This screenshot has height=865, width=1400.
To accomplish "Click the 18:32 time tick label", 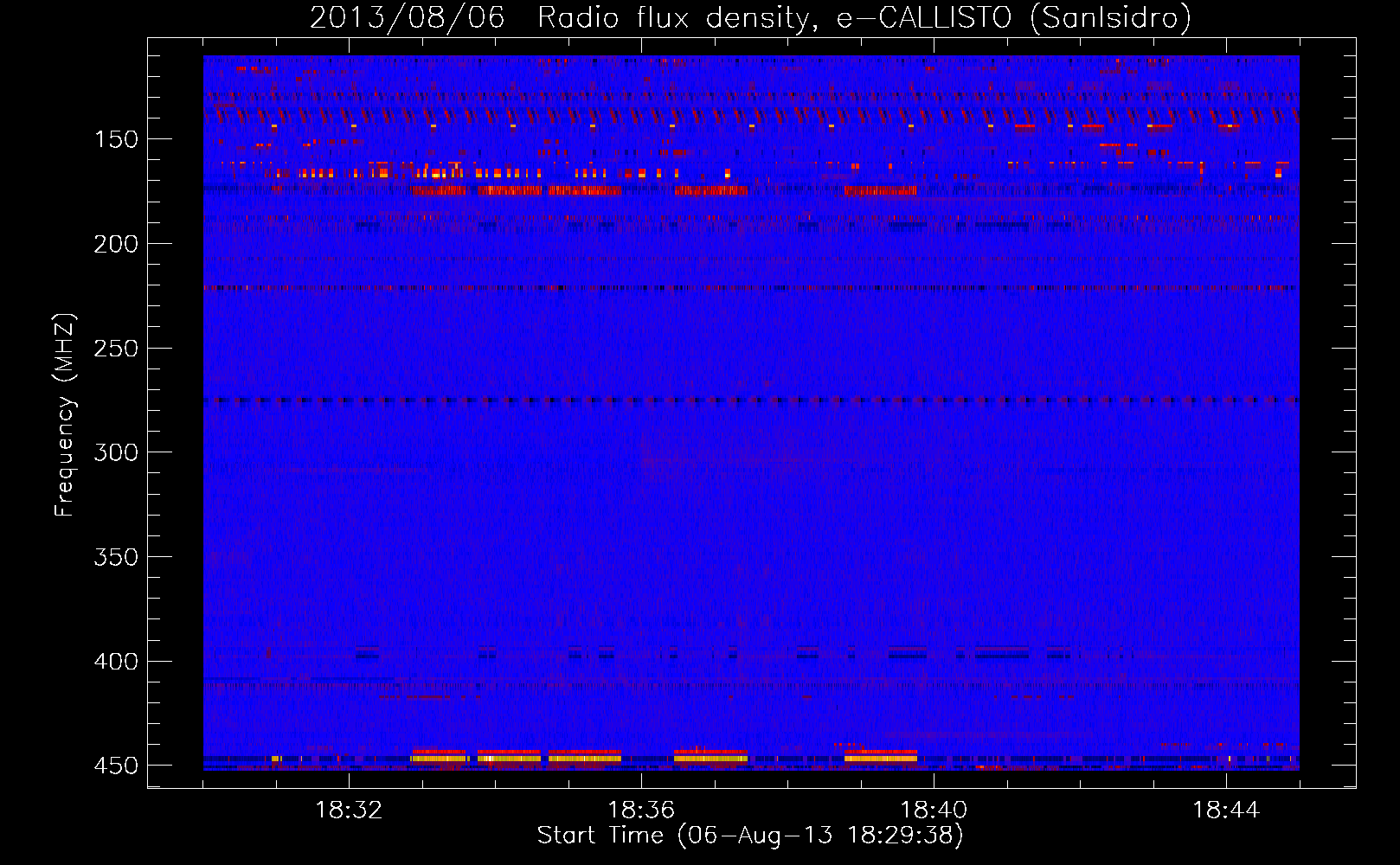I will 349,811.
